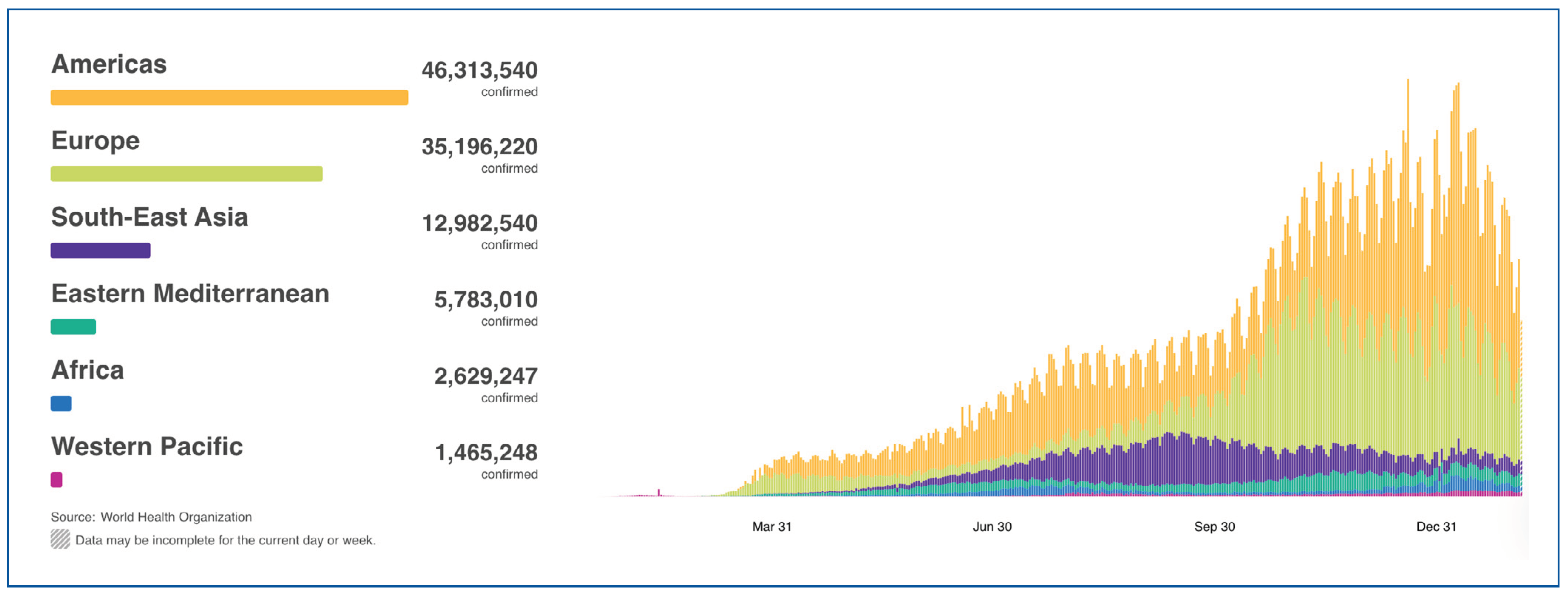Click the hatched incomplete-data legend icon
The image size is (1568, 596).
(60, 539)
